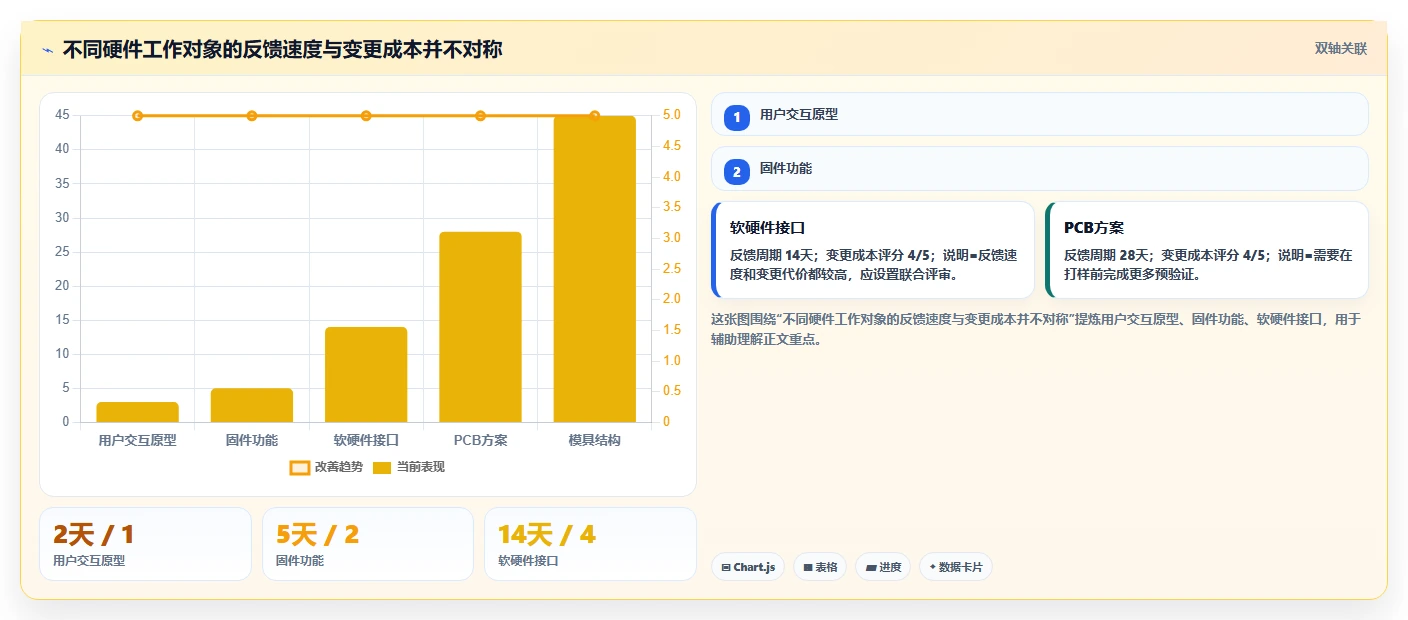
Task: Toggle the 当前表现 legend swatch
Action: coord(382,467)
